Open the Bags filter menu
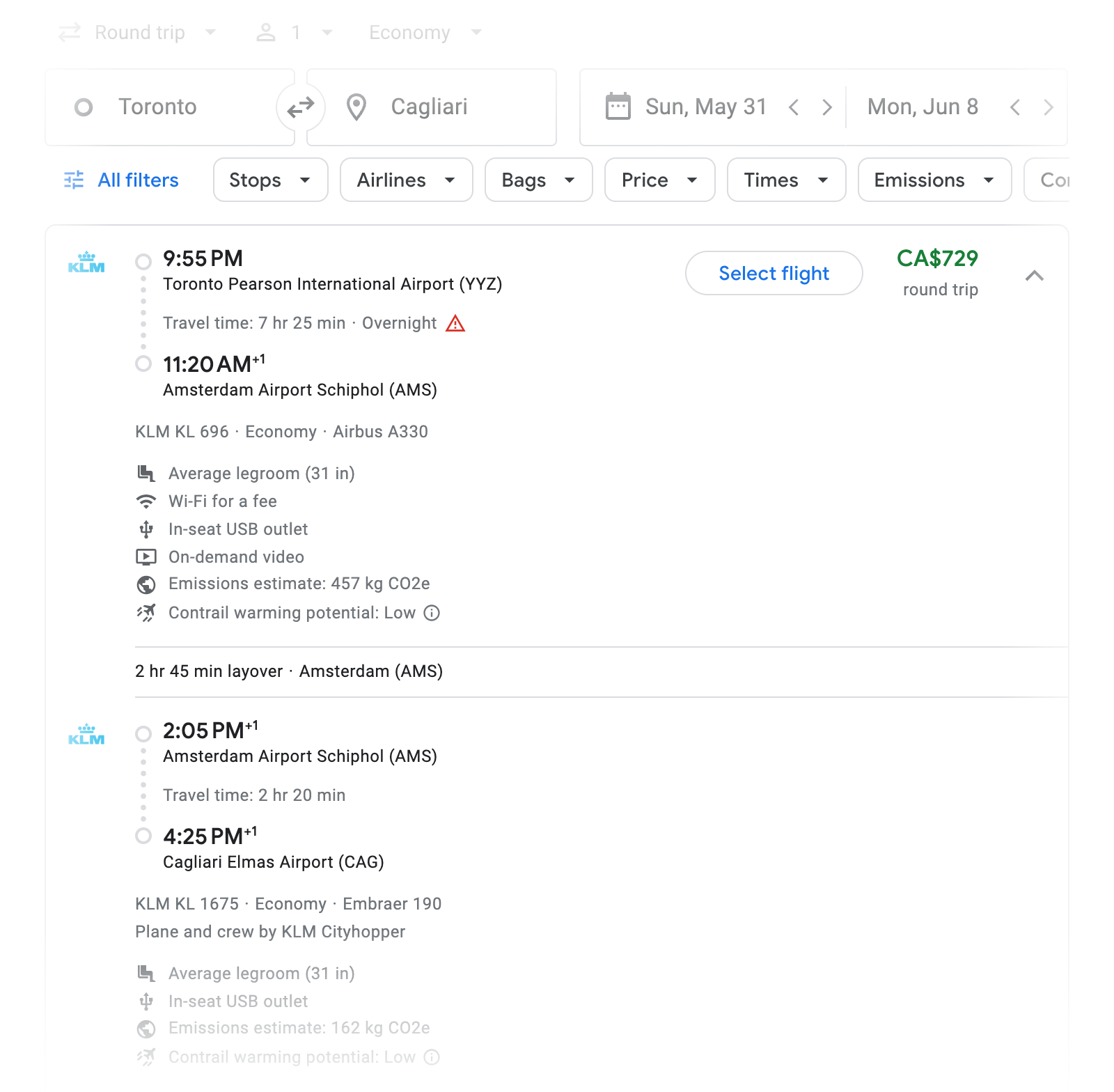This screenshot has height=1092, width=1114. coord(538,180)
